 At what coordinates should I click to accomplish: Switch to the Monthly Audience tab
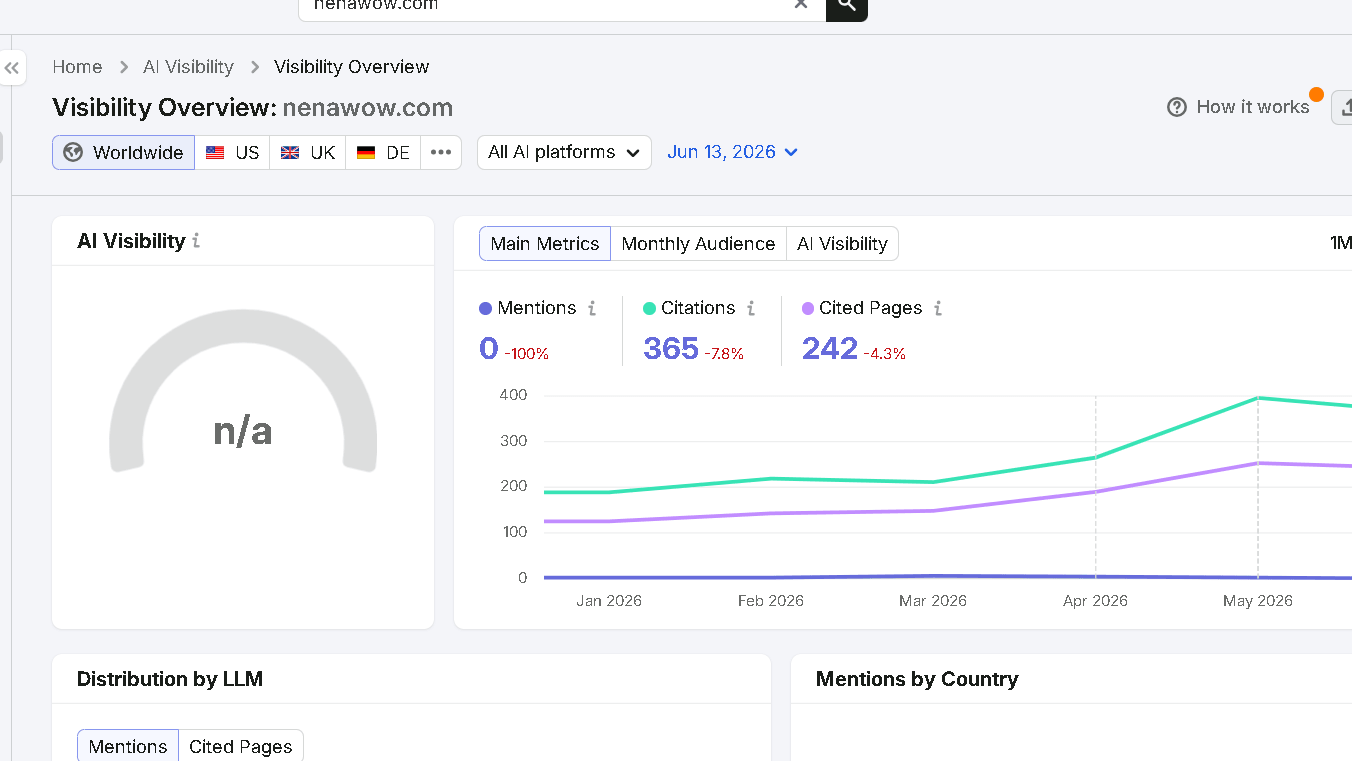[x=698, y=243]
